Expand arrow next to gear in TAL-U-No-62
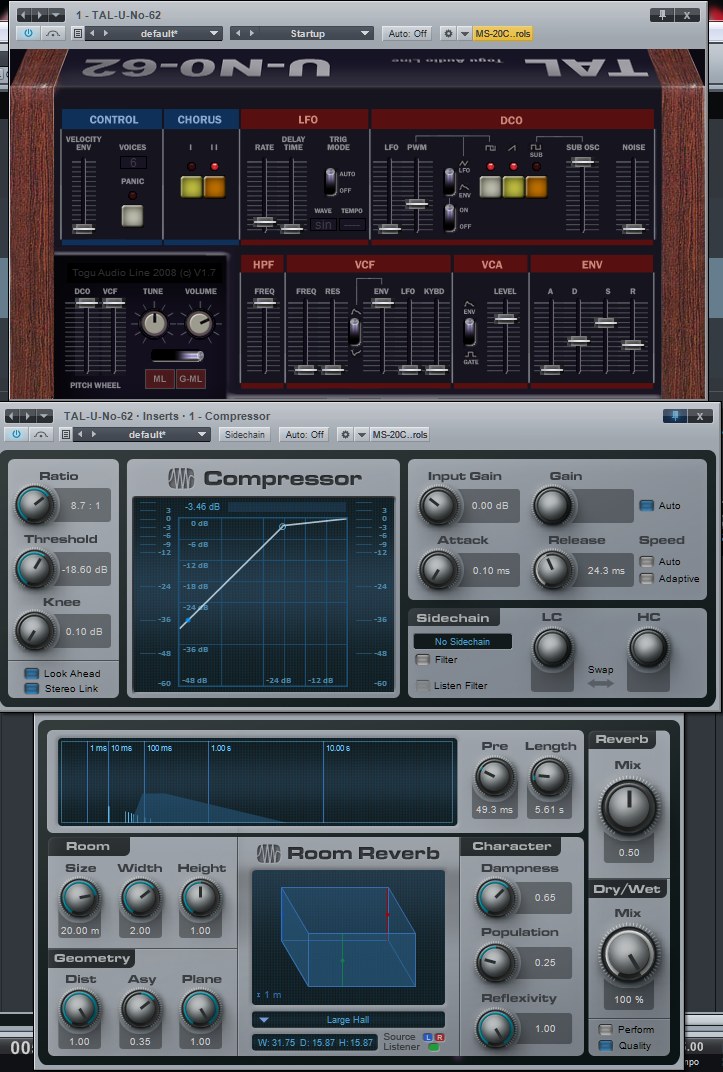The height and width of the screenshot is (1072, 723). click(x=465, y=33)
